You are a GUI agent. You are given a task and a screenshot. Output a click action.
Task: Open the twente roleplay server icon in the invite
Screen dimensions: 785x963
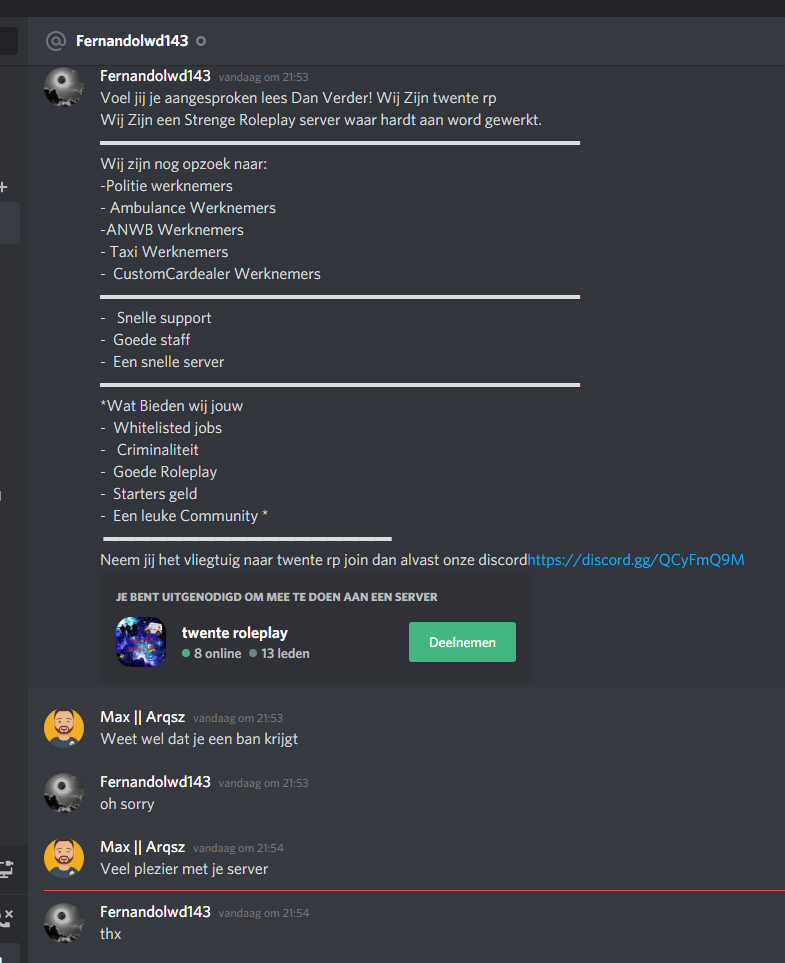tap(141, 642)
